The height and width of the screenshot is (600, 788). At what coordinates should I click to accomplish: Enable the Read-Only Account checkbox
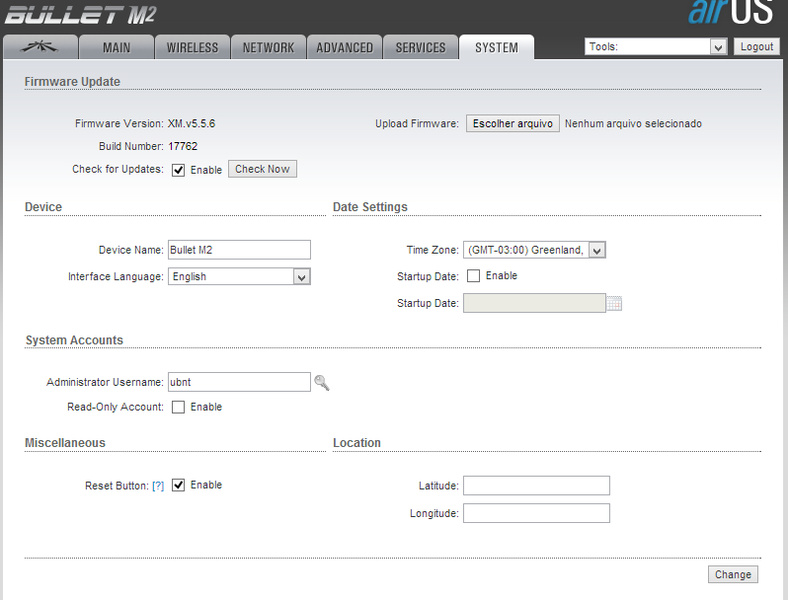click(178, 407)
